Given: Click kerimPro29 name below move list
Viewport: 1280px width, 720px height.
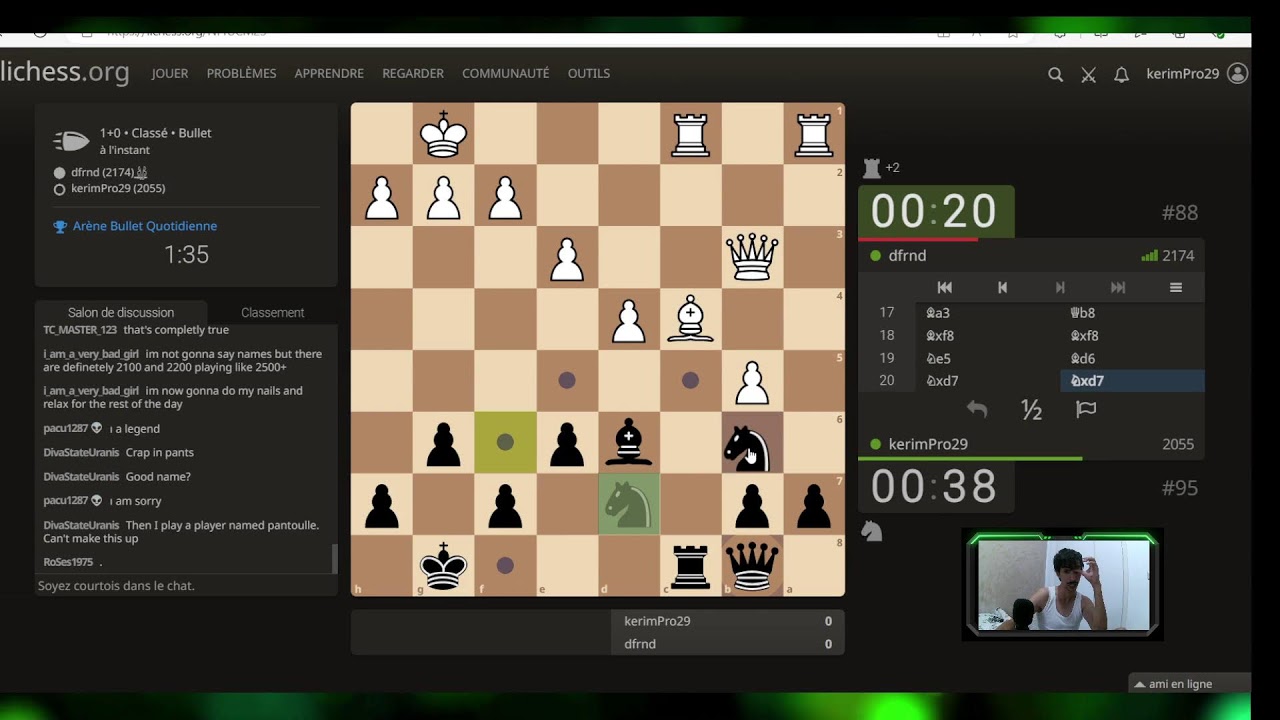Looking at the screenshot, I should 928,444.
